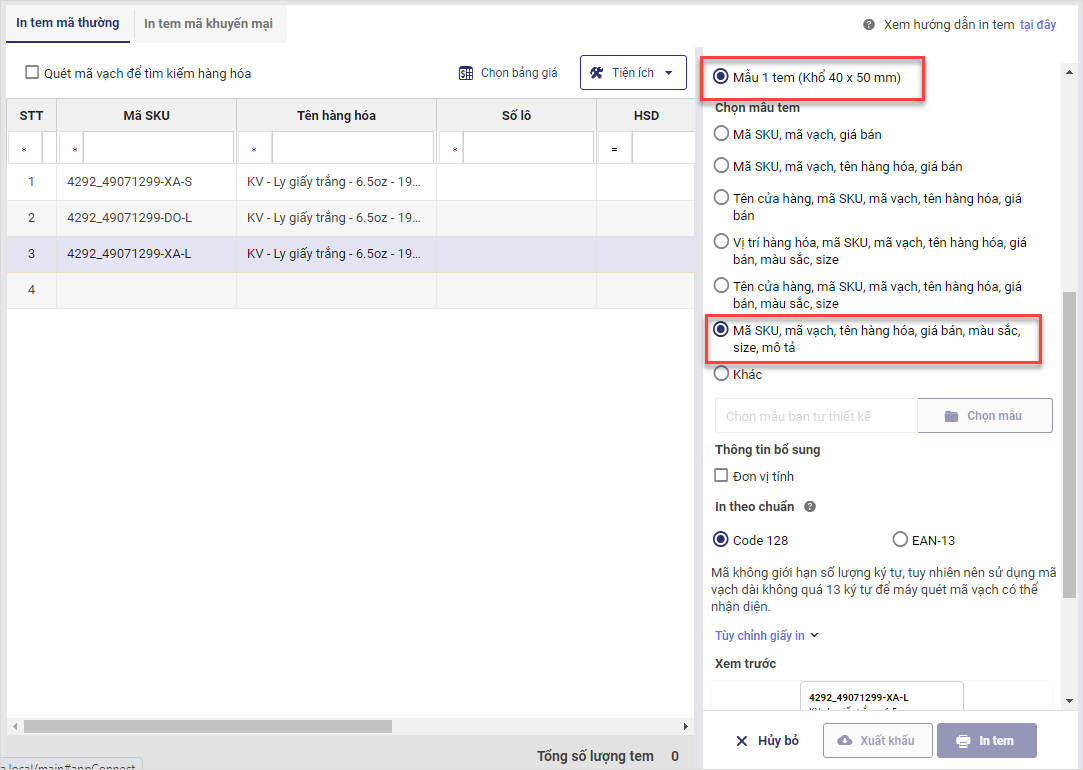Click Chọn bảng giá
The image size is (1083, 770).
click(x=508, y=73)
